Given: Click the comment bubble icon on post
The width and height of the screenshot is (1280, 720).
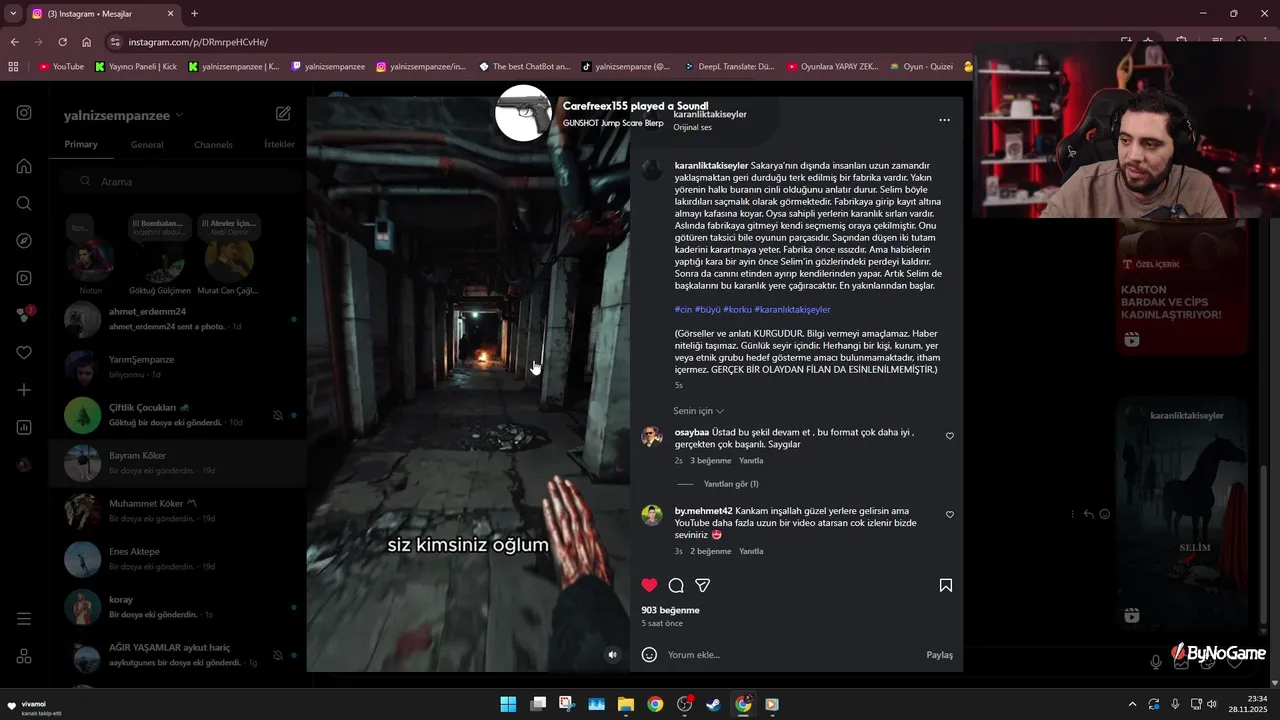Looking at the screenshot, I should coord(676,585).
